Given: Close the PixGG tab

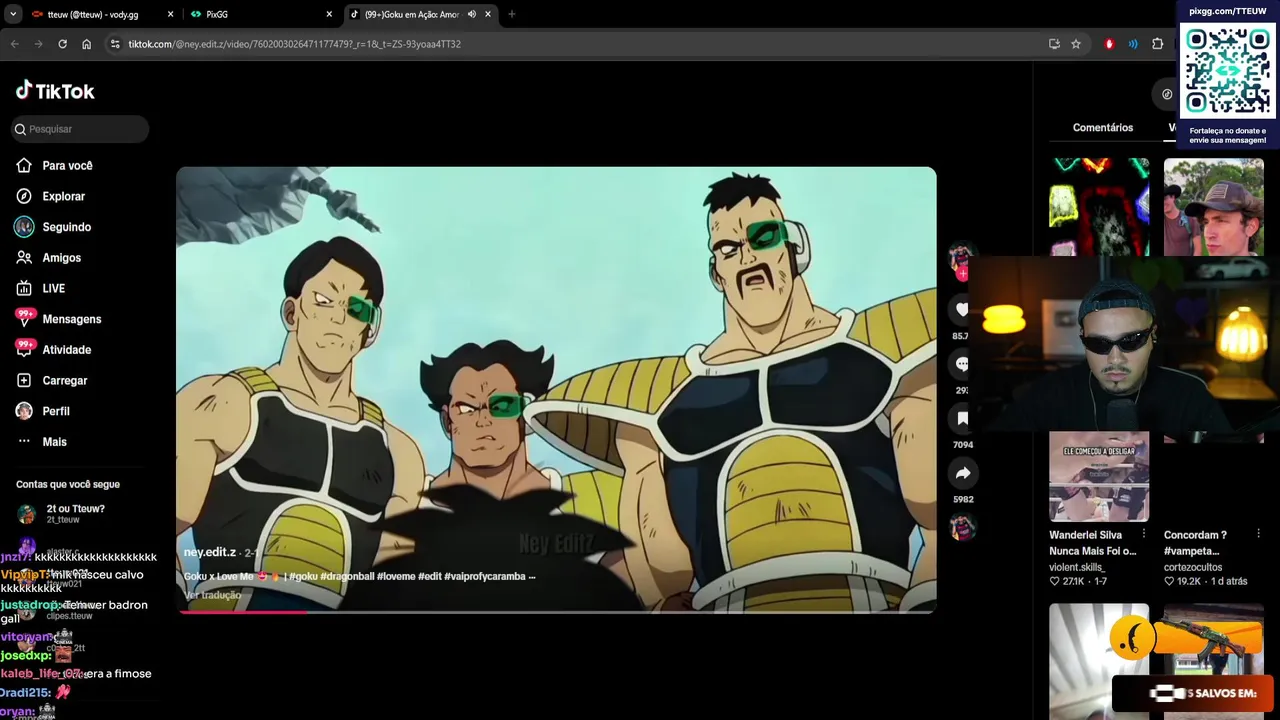Looking at the screenshot, I should 329,14.
